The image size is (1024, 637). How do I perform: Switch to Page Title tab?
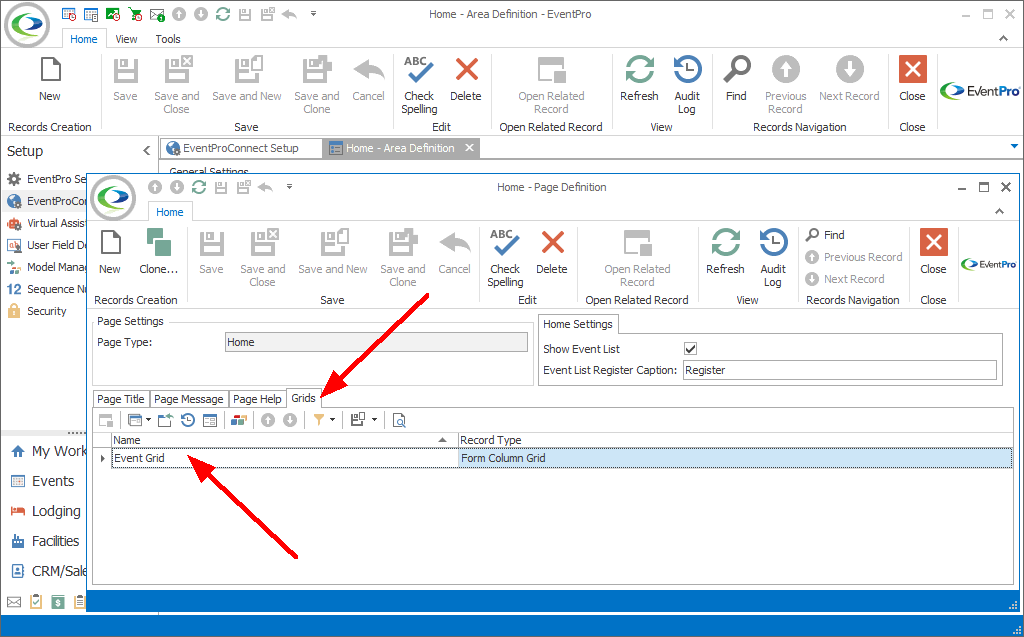point(121,399)
